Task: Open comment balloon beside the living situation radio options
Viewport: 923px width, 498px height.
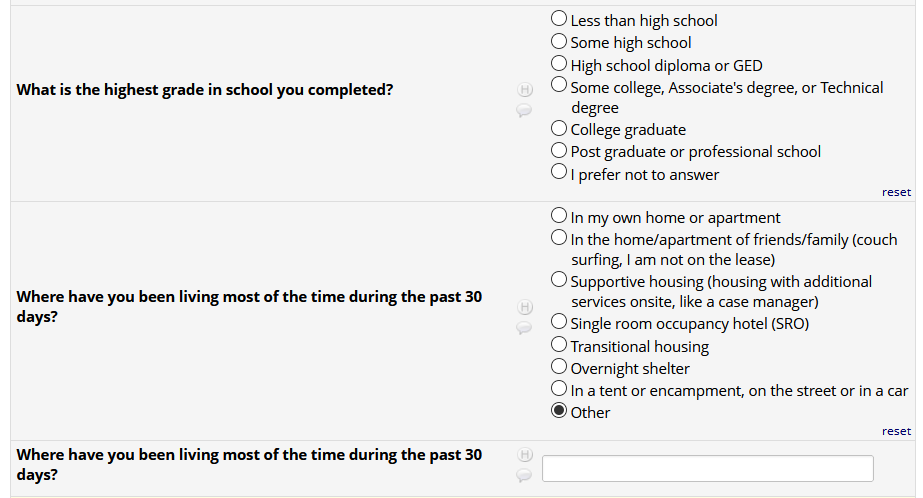Action: pyautogui.click(x=523, y=327)
